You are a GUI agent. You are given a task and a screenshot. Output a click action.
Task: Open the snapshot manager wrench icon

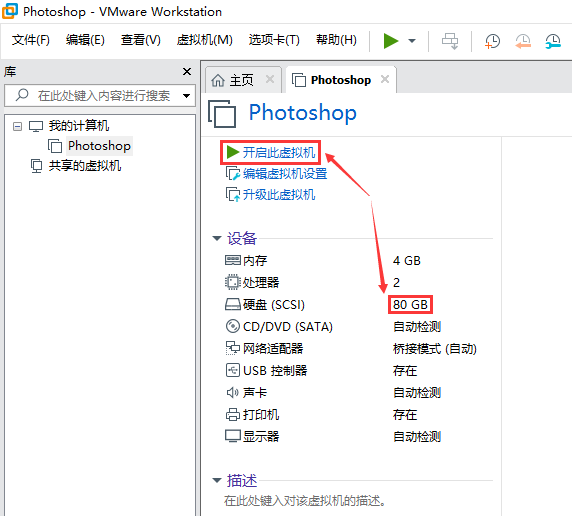tap(553, 41)
